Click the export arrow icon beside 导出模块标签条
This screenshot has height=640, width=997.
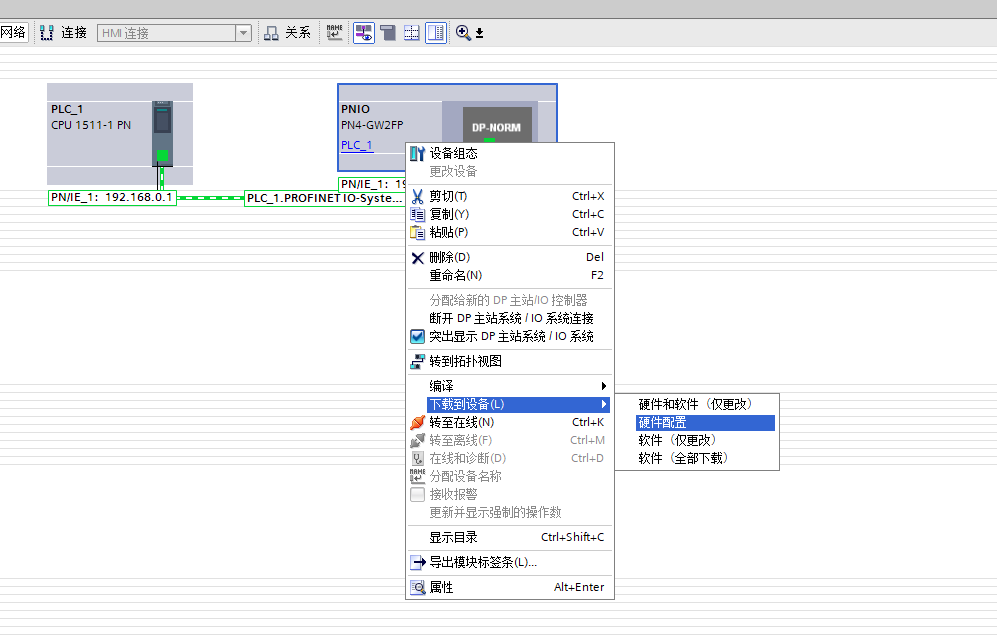pyautogui.click(x=418, y=562)
